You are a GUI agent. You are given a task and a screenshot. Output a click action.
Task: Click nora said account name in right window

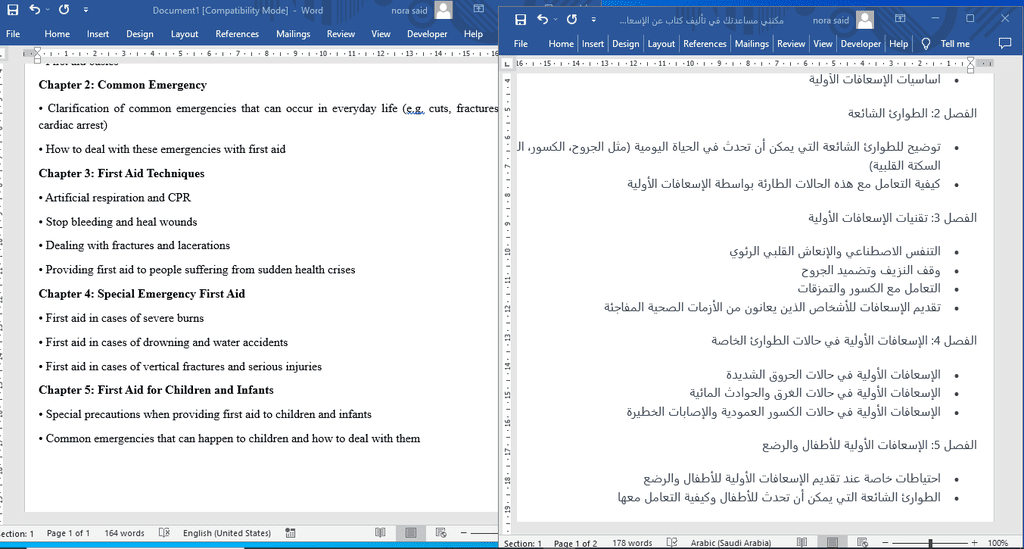[x=831, y=20]
